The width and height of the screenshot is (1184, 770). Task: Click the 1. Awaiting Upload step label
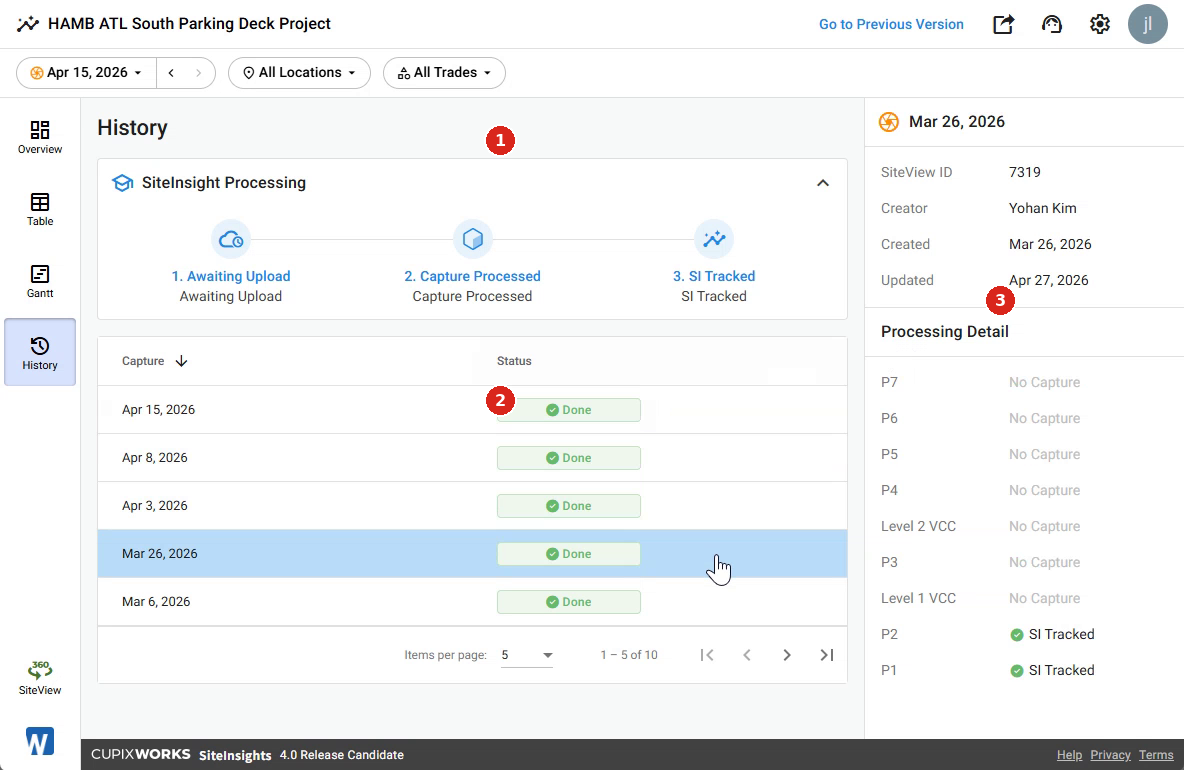pyautogui.click(x=231, y=276)
